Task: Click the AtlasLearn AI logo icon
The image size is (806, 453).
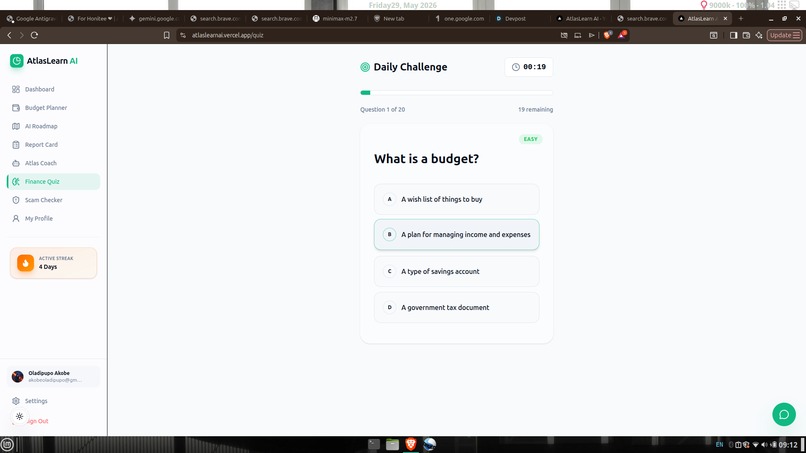Action: point(16,61)
